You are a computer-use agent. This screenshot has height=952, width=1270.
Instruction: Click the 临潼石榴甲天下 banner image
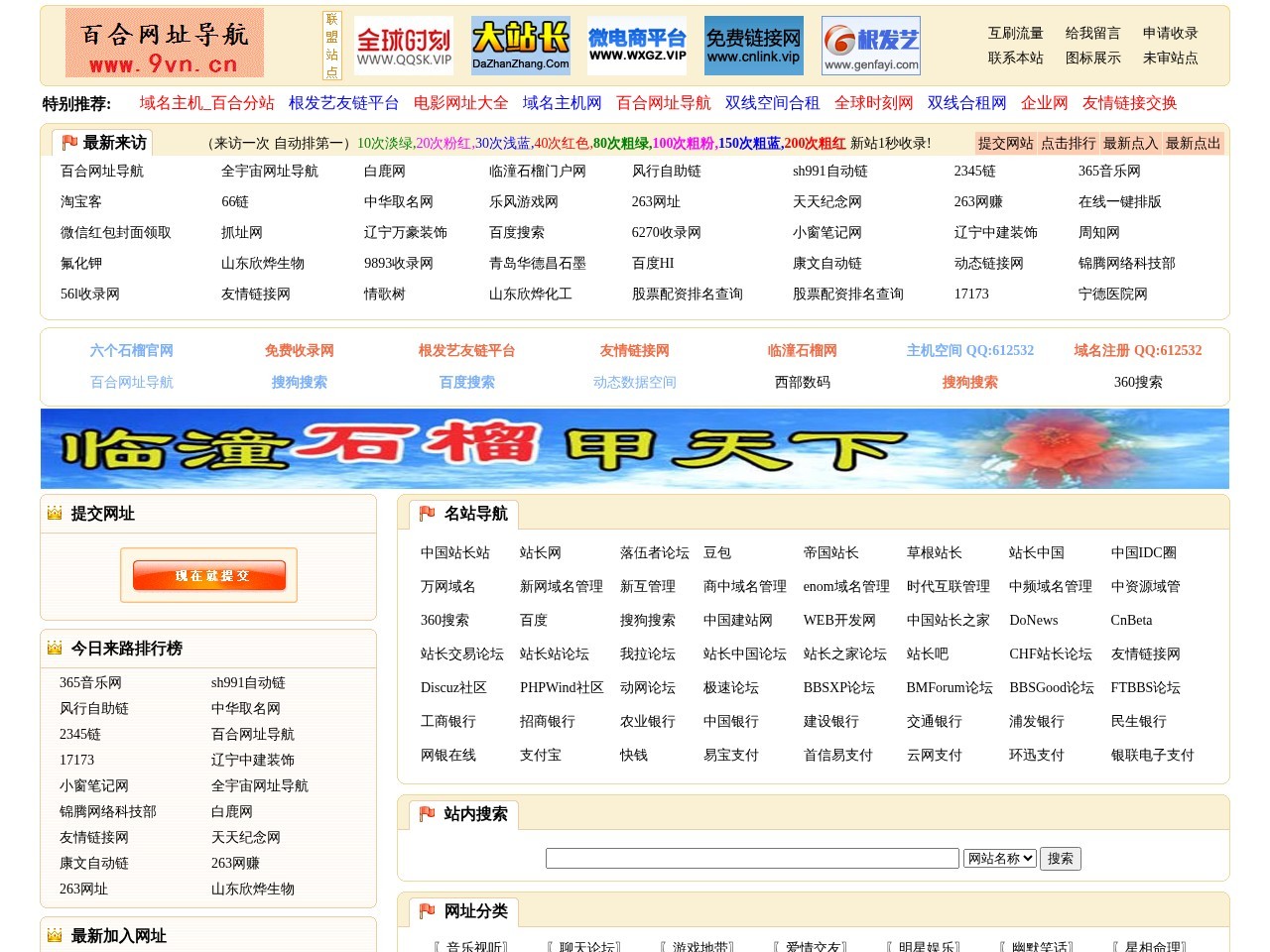point(635,448)
